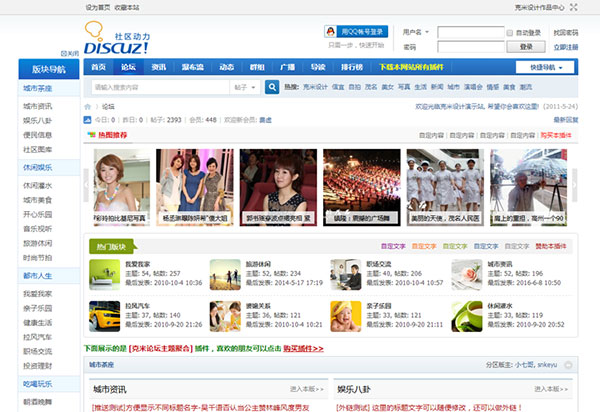Open the 帖子 search type dropdown
Image resolution: width=600 pixels, height=412 pixels.
tap(245, 87)
